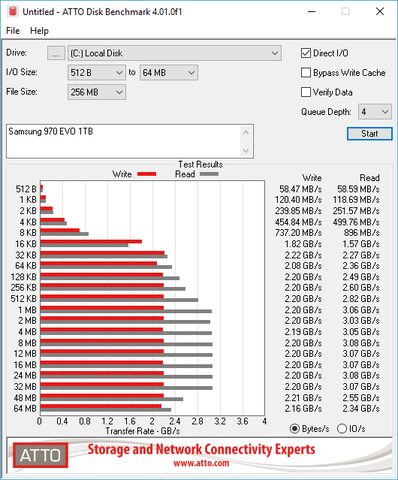Select the IO/s radio button

tap(342, 429)
